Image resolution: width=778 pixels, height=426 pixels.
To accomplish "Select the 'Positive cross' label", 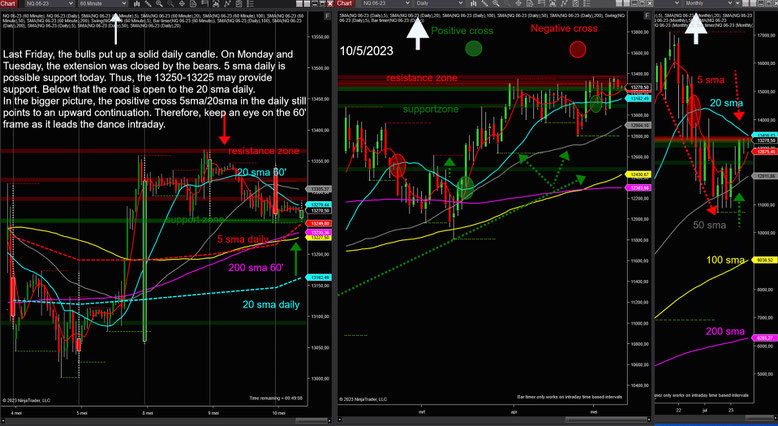I will [462, 31].
